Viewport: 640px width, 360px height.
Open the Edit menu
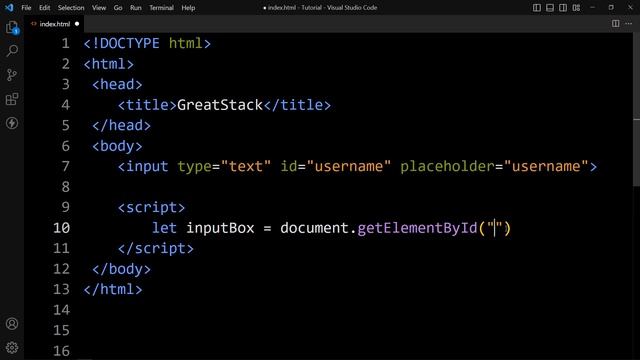click(44, 8)
